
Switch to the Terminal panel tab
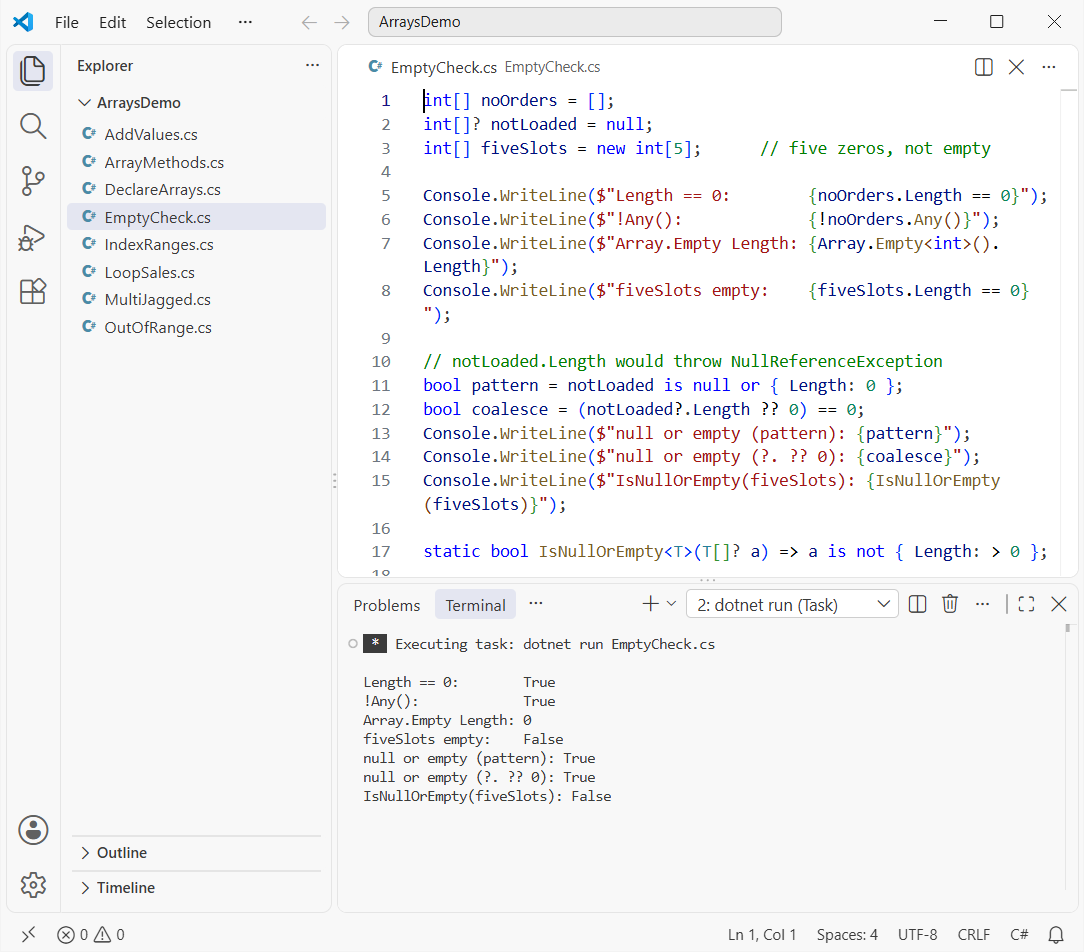475,605
